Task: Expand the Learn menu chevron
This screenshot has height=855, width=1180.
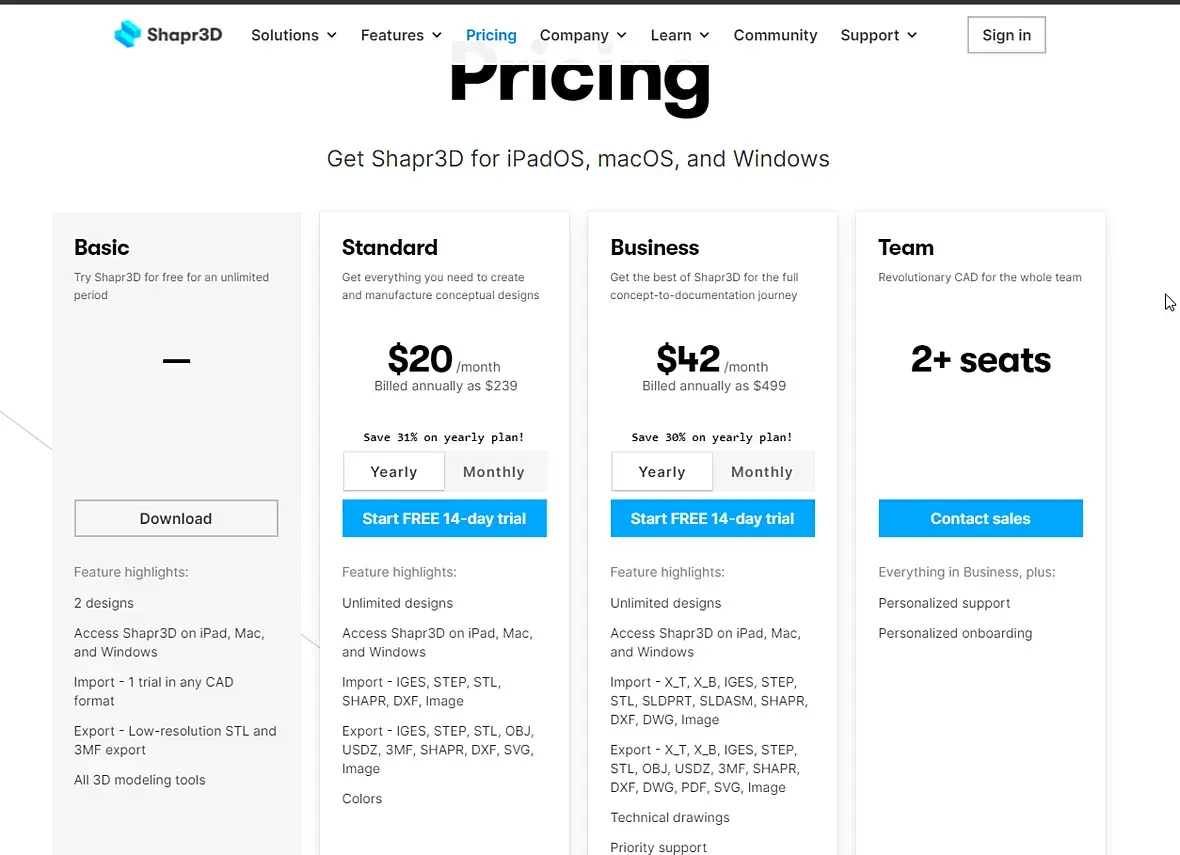Action: click(704, 35)
